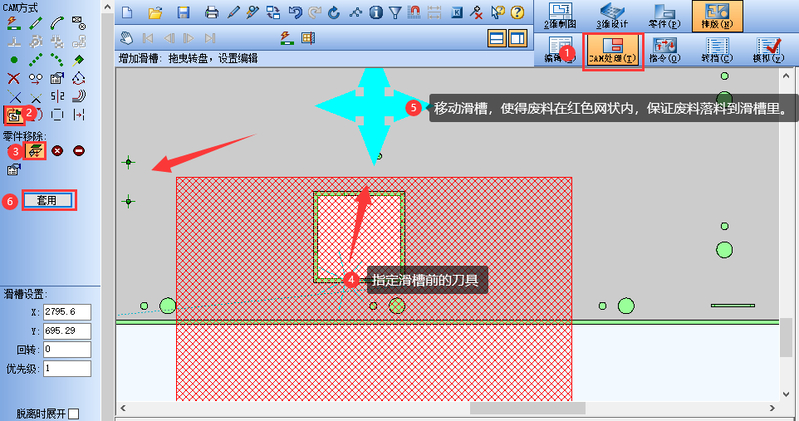Select the green line punch tool
The width and height of the screenshot is (799, 421).
coord(35,23)
